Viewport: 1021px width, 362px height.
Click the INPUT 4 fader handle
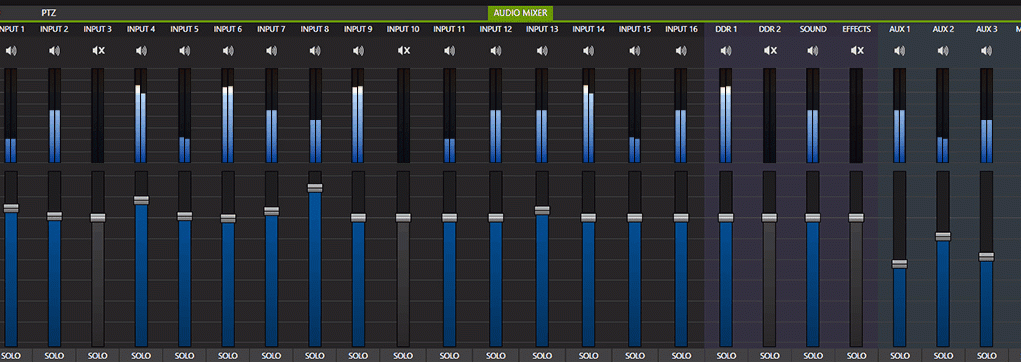pyautogui.click(x=141, y=201)
